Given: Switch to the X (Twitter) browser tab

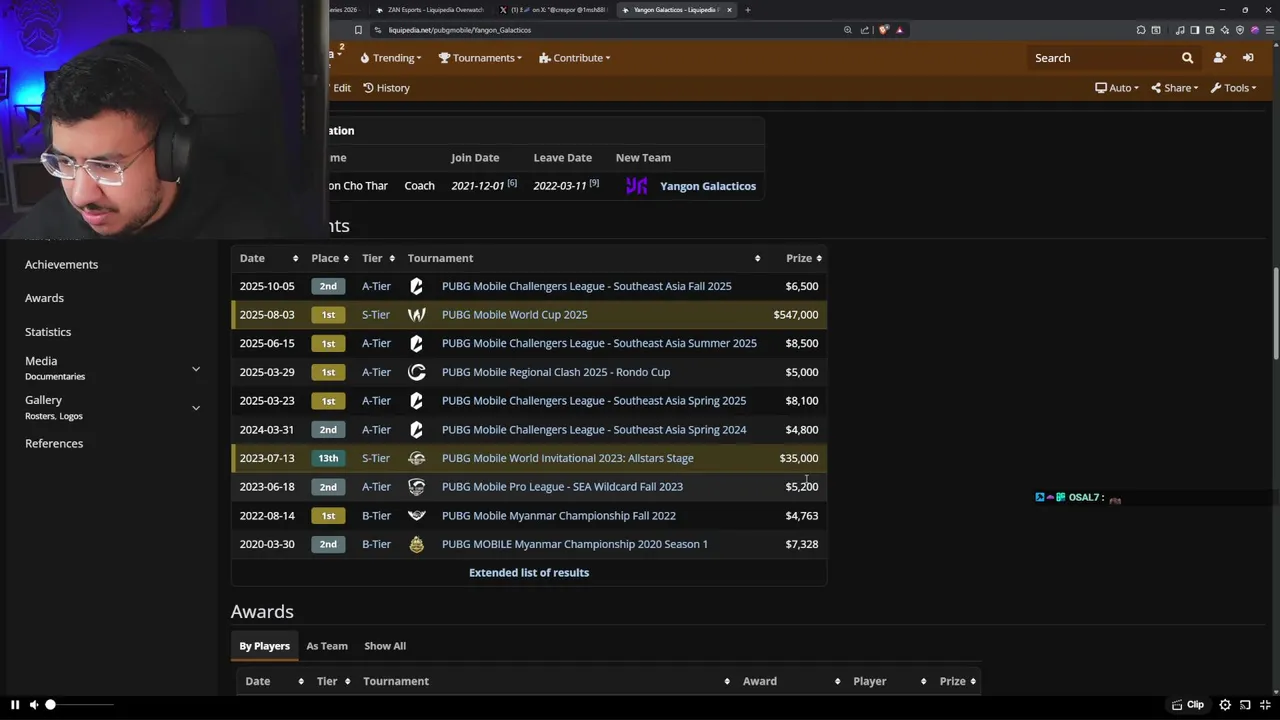Looking at the screenshot, I should 553,10.
